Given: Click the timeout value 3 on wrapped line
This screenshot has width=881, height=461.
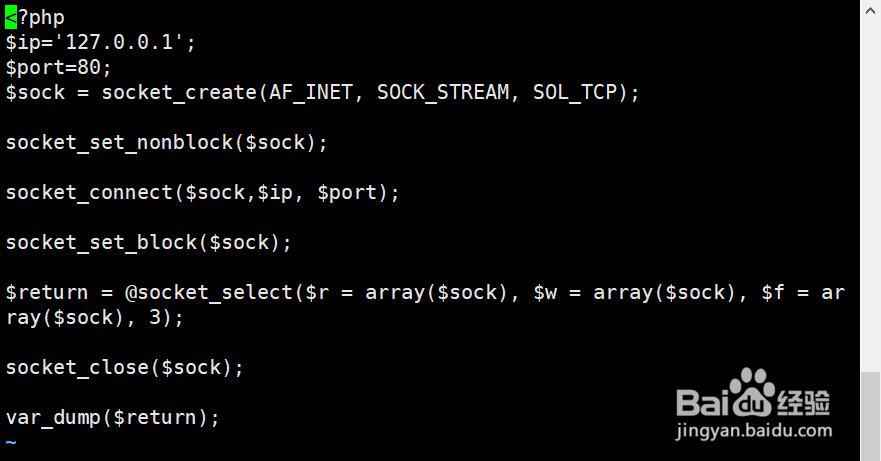Looking at the screenshot, I should point(155,318).
